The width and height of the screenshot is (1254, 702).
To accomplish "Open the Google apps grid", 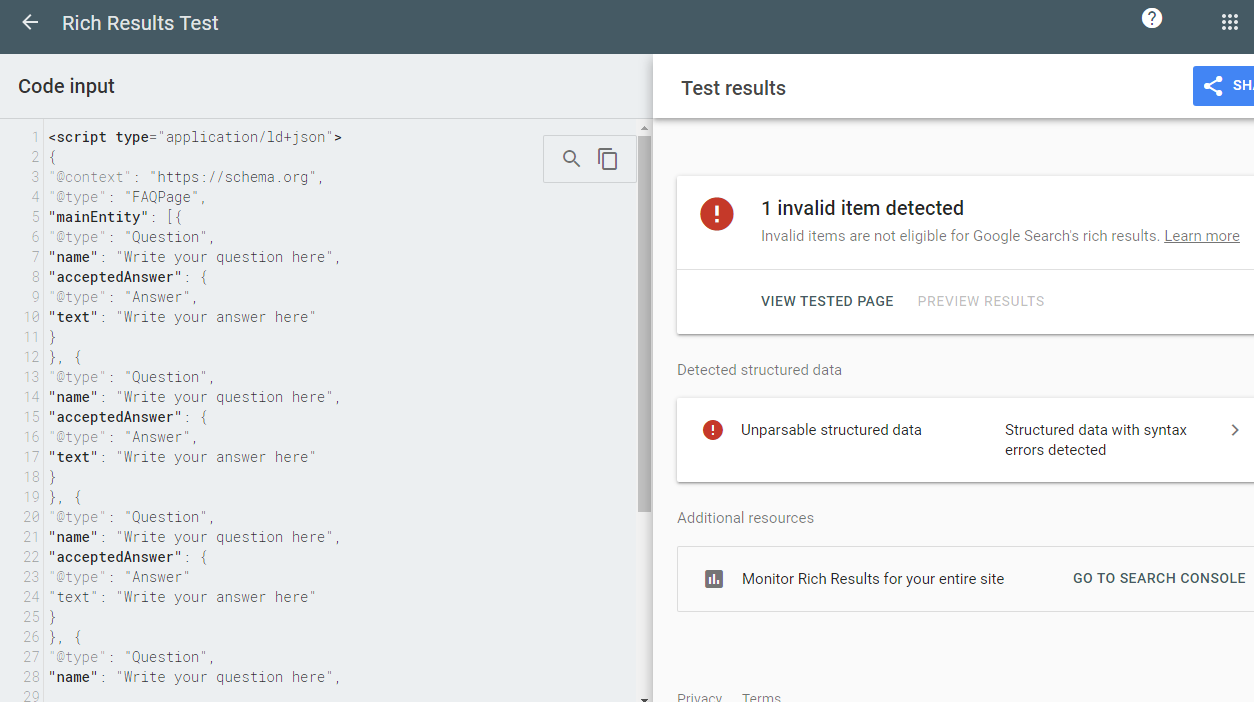I will click(x=1230, y=23).
